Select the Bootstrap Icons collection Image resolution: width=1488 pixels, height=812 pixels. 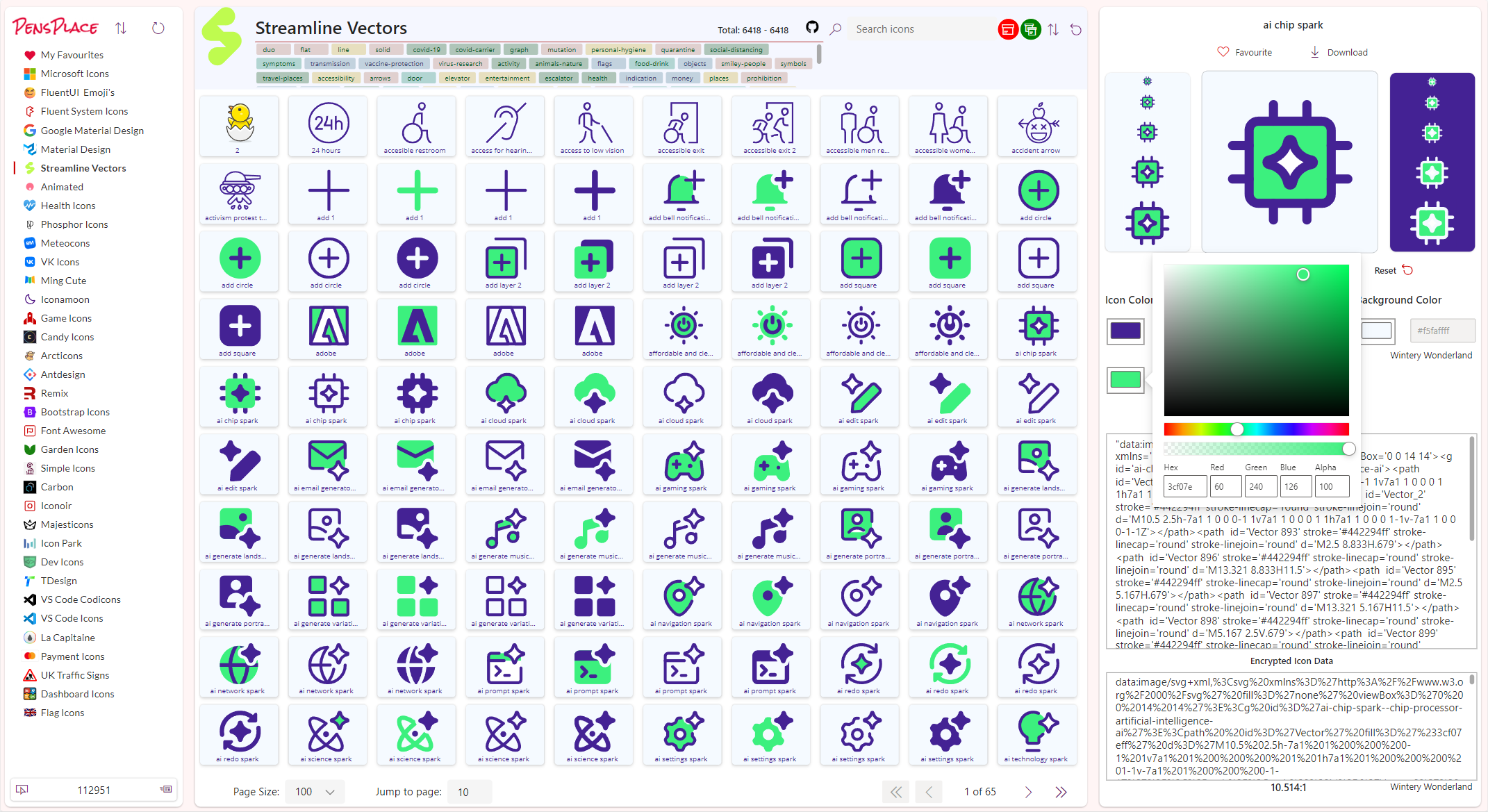[75, 412]
